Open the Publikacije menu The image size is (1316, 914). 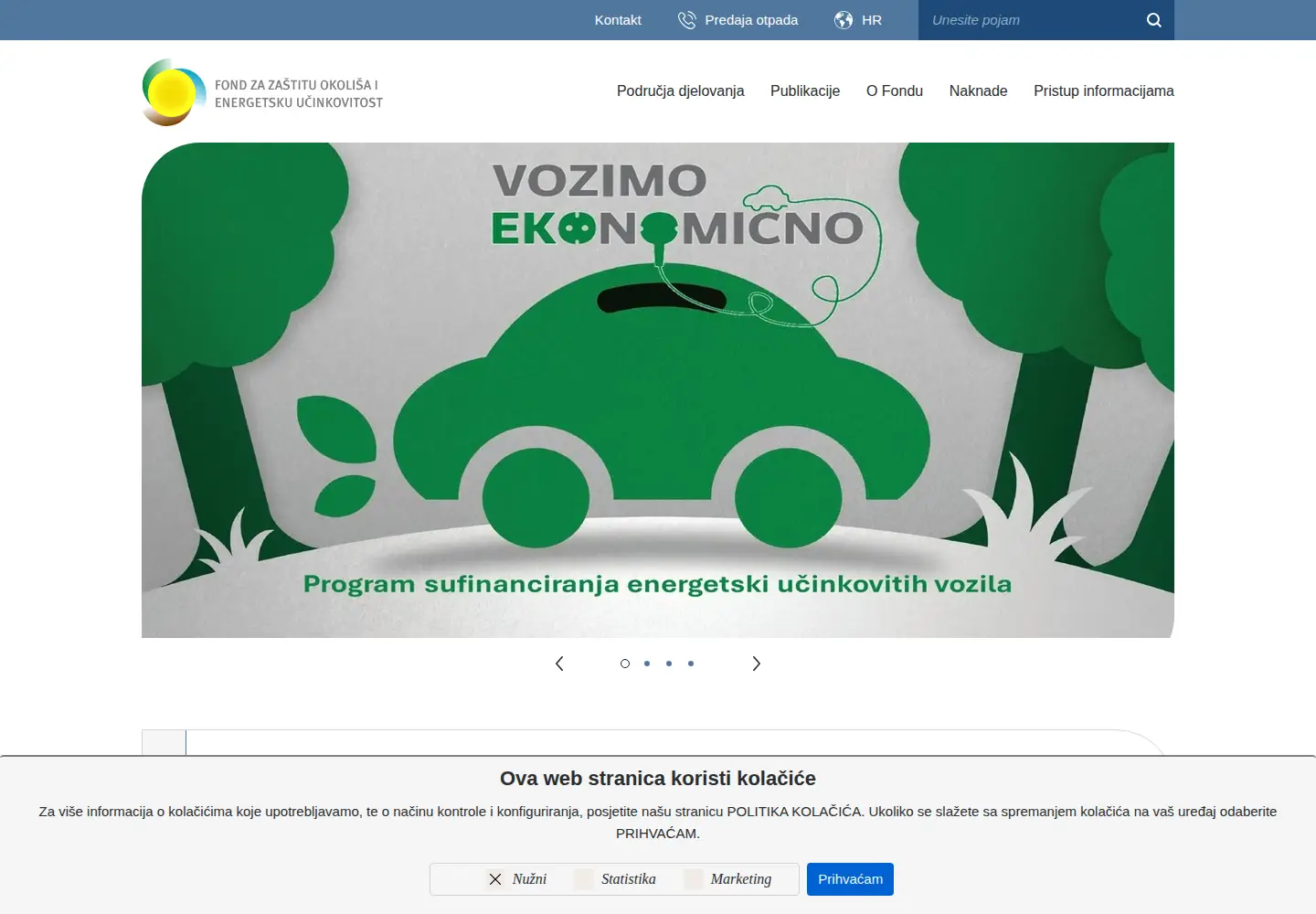(x=805, y=90)
